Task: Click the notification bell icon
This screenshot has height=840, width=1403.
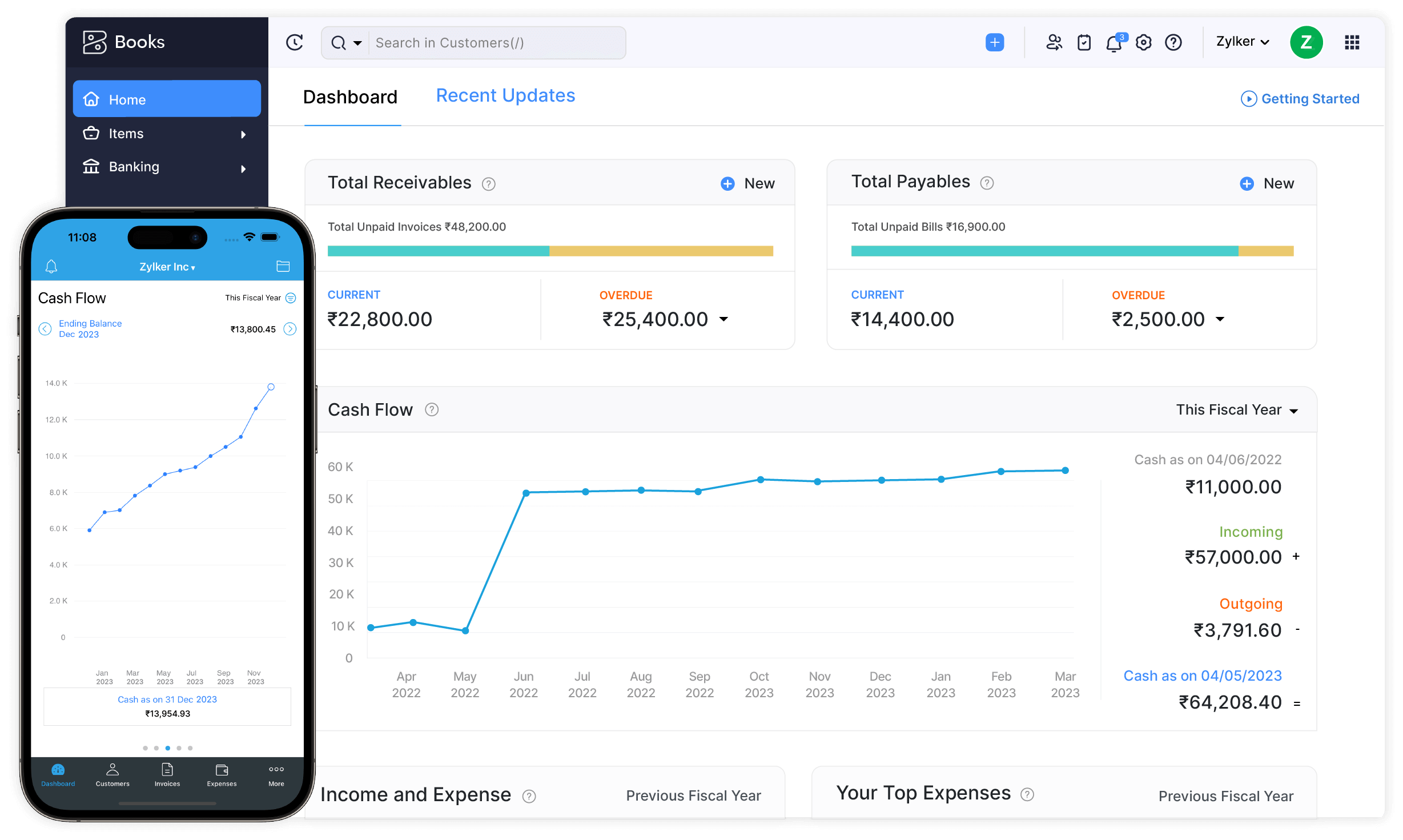Action: (x=1114, y=42)
